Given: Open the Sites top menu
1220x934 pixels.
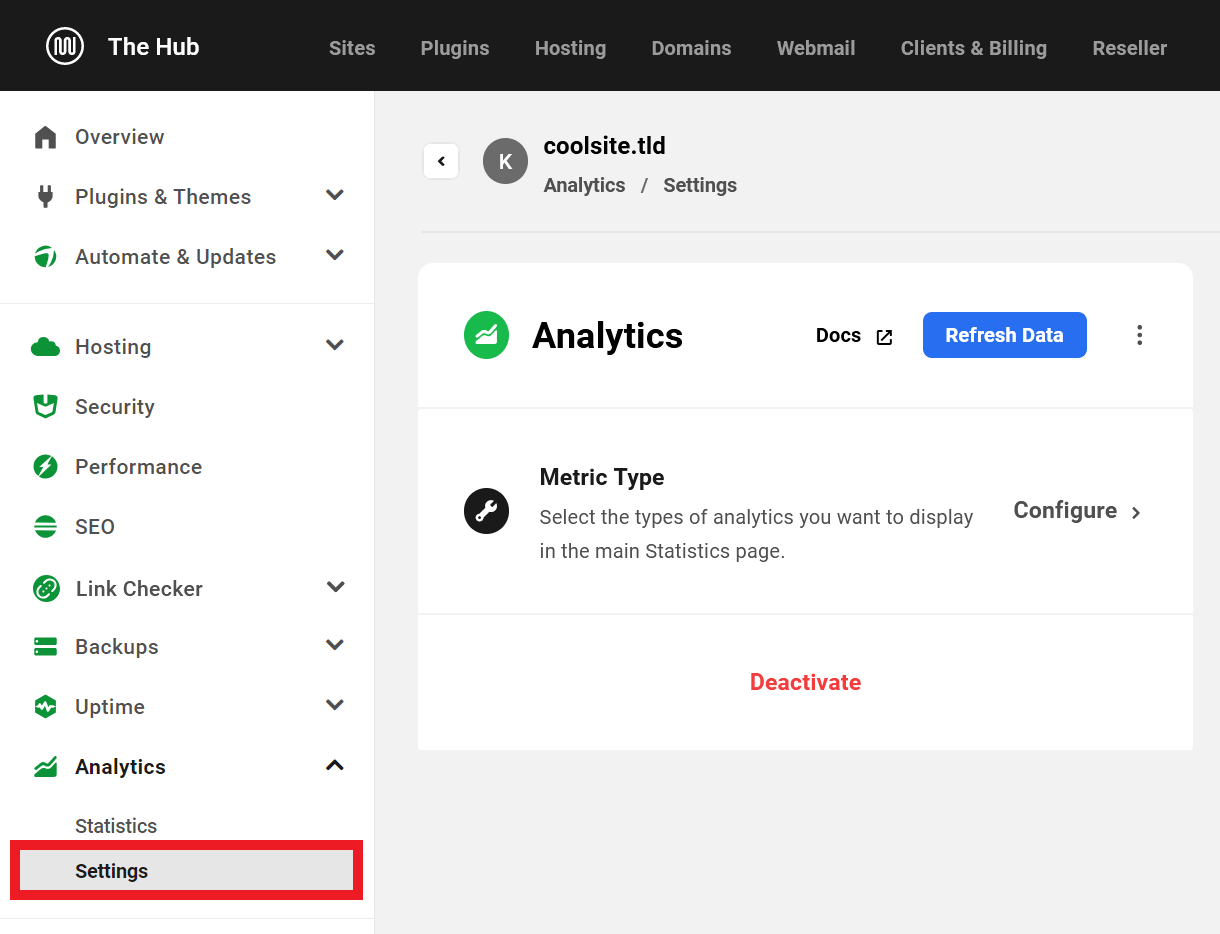Looking at the screenshot, I should click(x=352, y=48).
